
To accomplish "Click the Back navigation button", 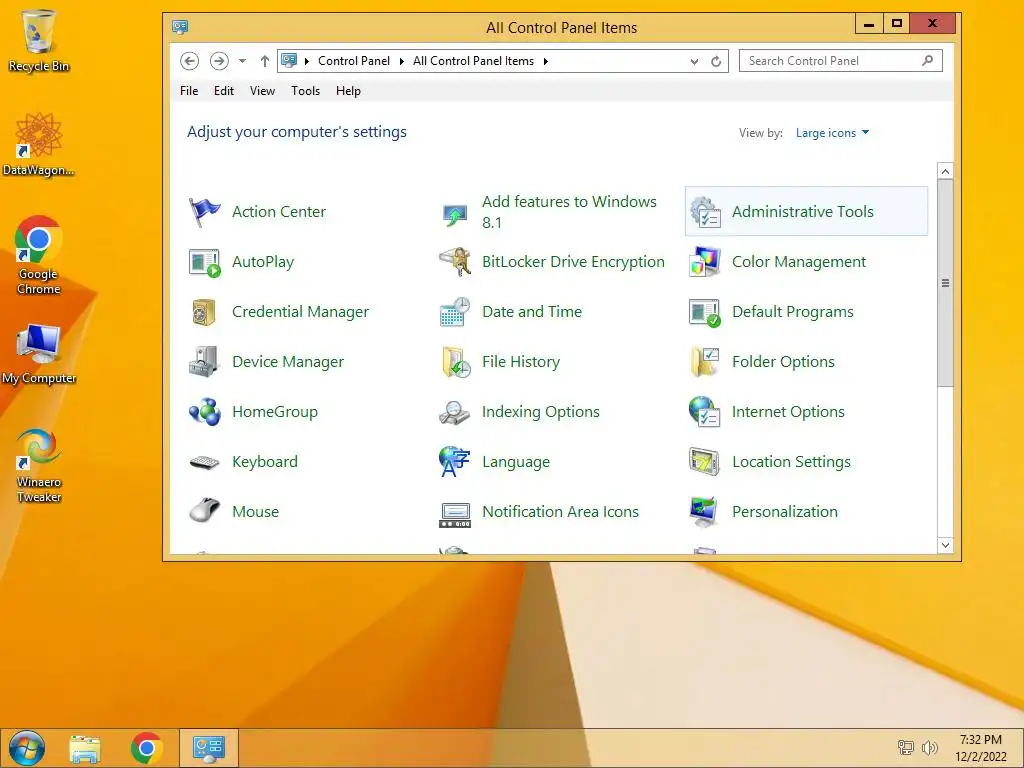I will coord(189,61).
